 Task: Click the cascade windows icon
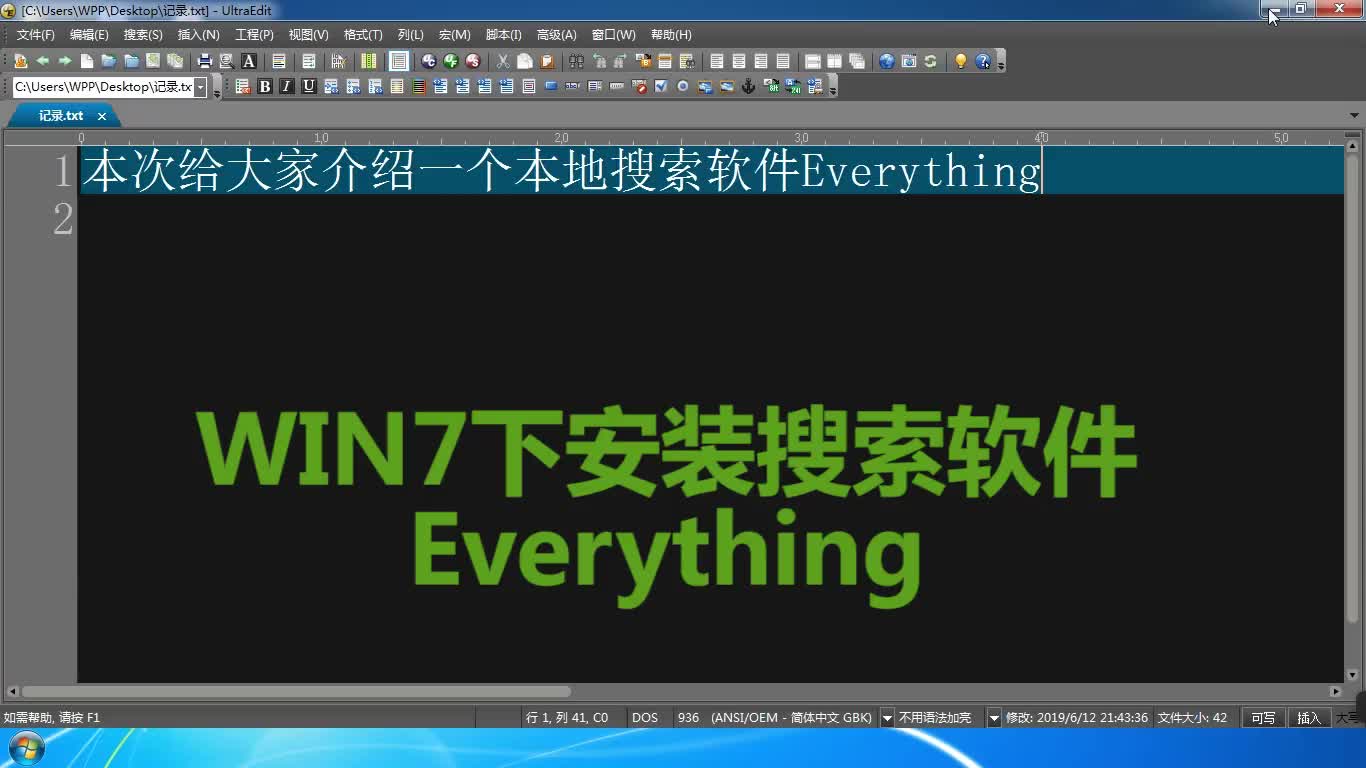857,61
